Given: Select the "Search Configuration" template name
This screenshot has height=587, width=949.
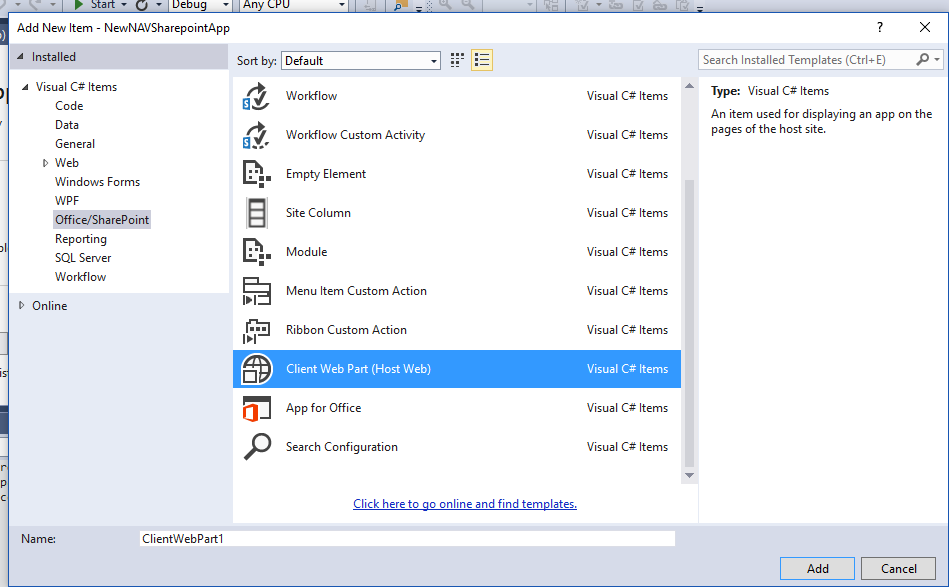Looking at the screenshot, I should tap(342, 447).
